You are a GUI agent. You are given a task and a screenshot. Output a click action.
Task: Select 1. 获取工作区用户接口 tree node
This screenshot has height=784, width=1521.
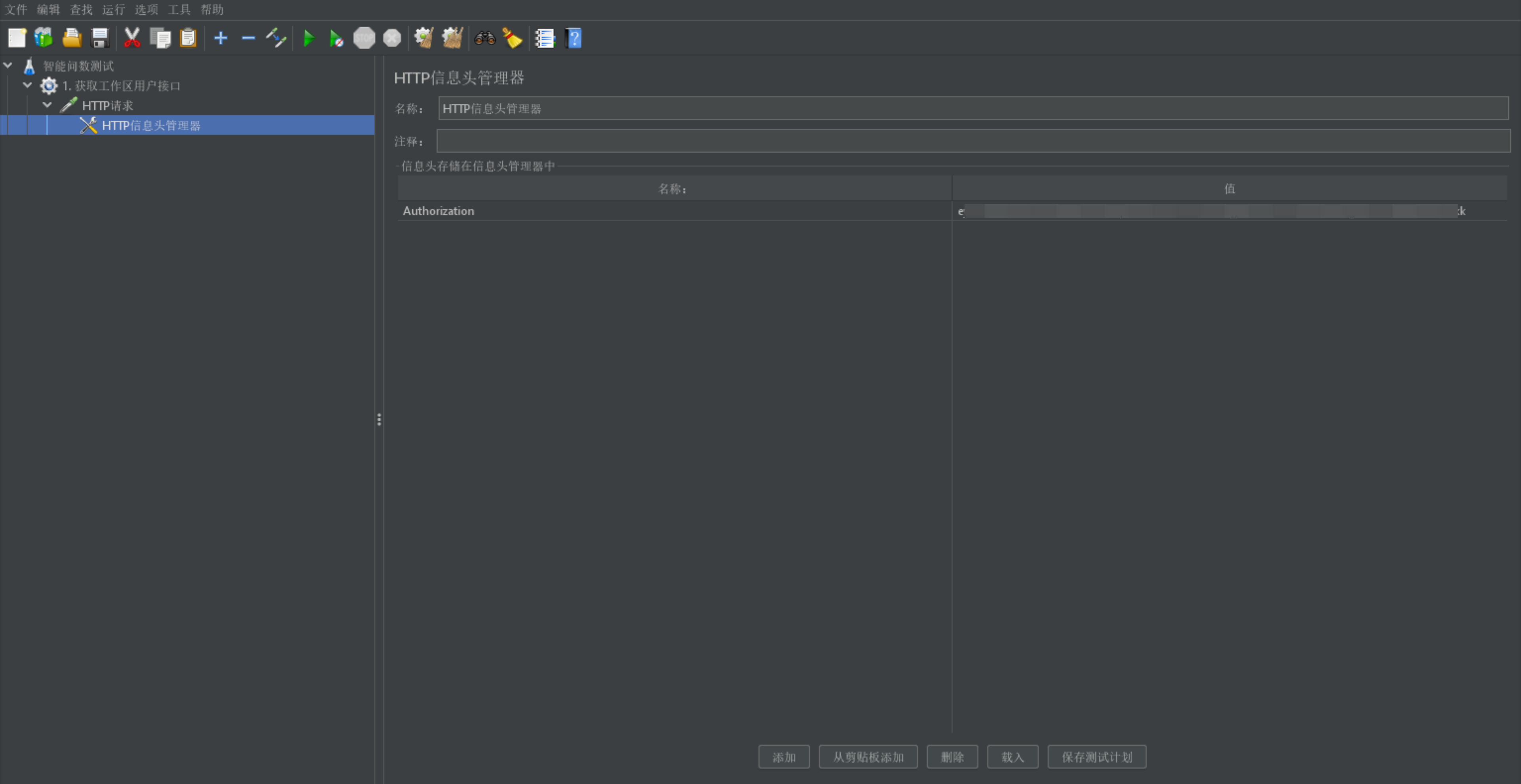pos(122,86)
